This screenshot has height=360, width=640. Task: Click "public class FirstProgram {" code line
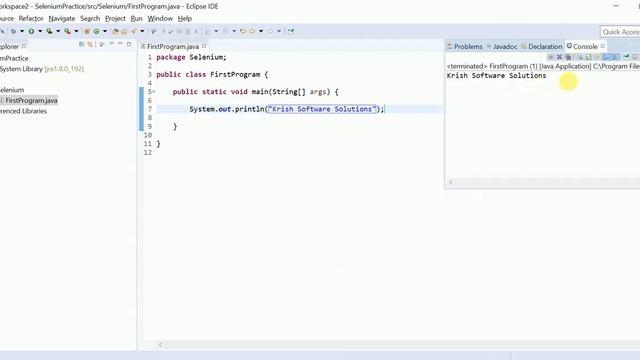pos(212,74)
